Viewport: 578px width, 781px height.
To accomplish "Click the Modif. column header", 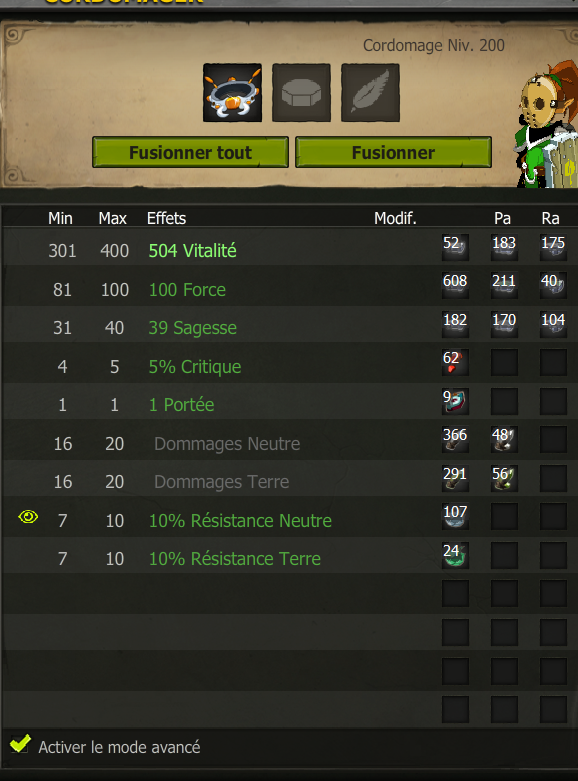I will pos(395,218).
